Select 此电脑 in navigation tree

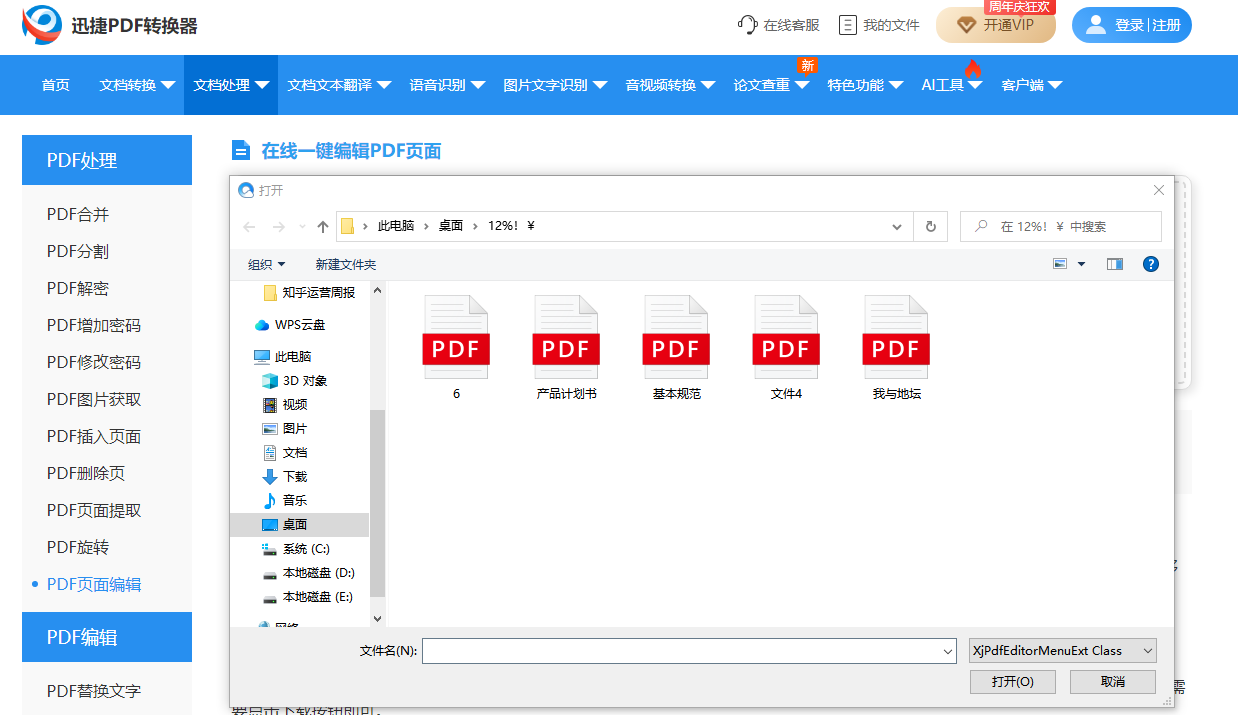pos(283,356)
